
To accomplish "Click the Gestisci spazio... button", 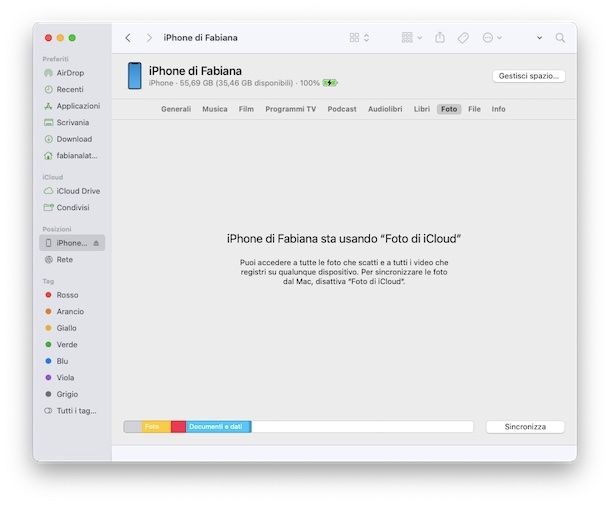I will 529,76.
